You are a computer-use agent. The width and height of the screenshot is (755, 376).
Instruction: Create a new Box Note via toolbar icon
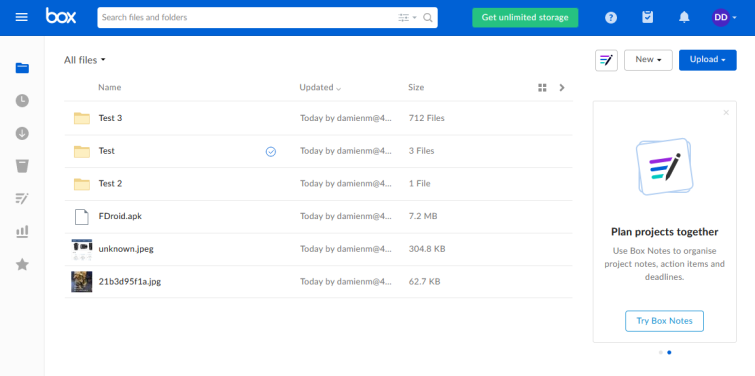606,60
